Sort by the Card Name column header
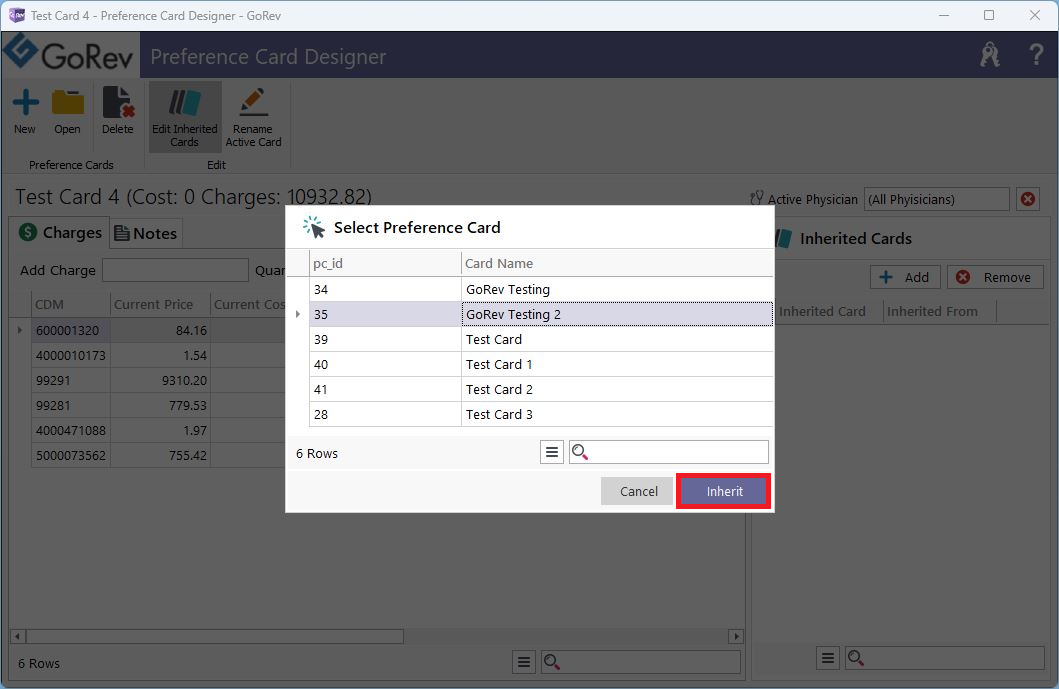Screen dimensions: 1059x689 [617, 263]
